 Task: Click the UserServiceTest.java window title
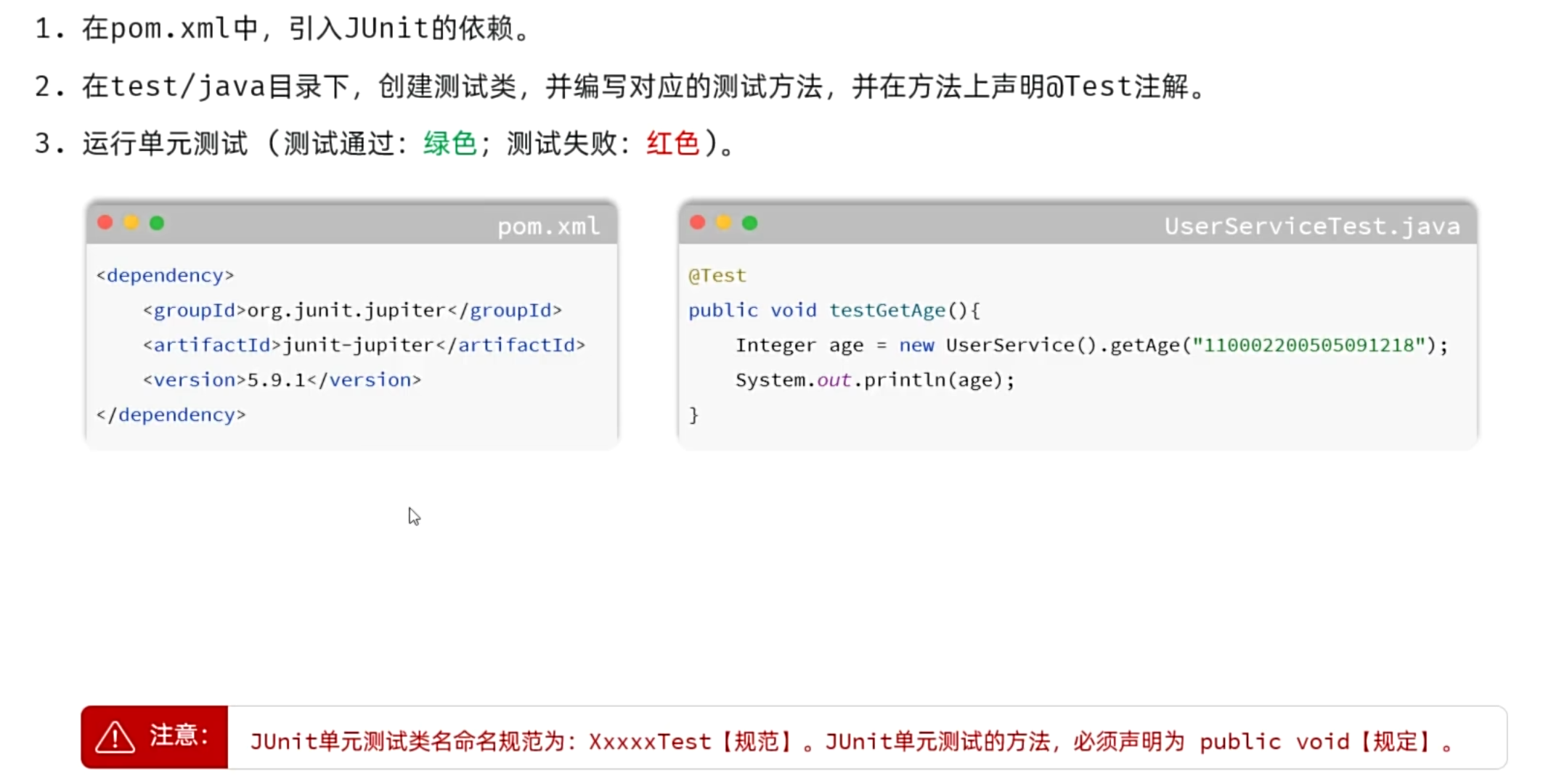tap(1311, 226)
